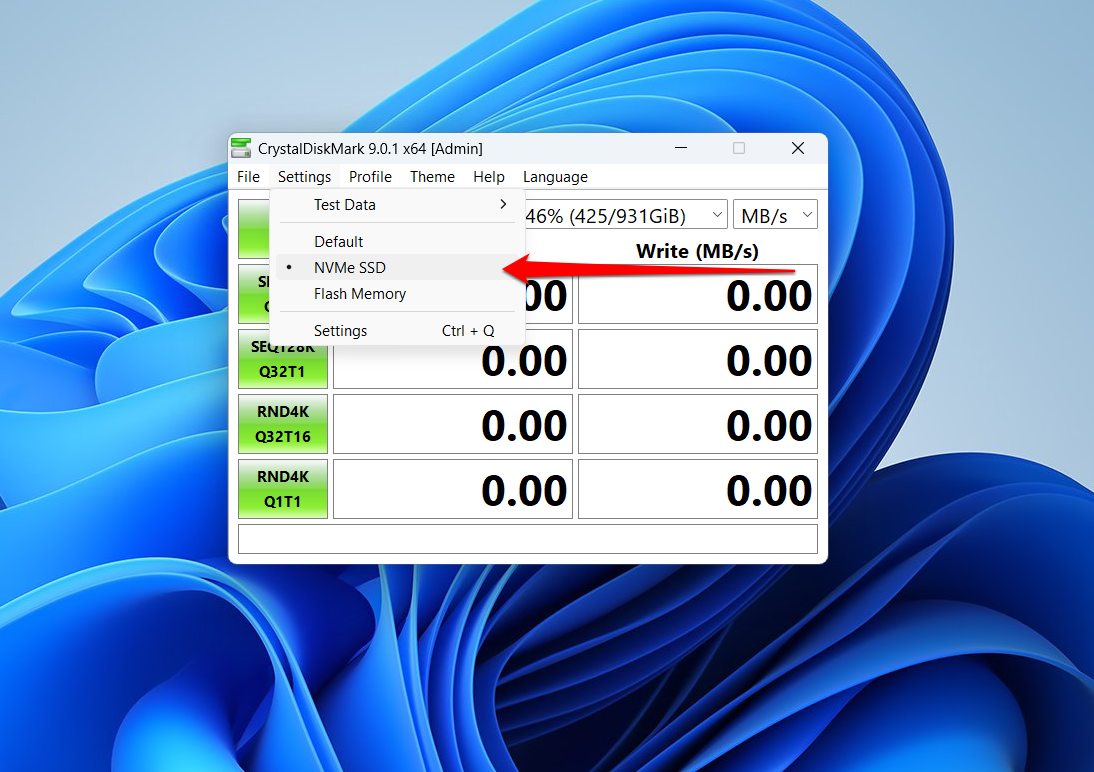Open the Help menu

point(489,177)
